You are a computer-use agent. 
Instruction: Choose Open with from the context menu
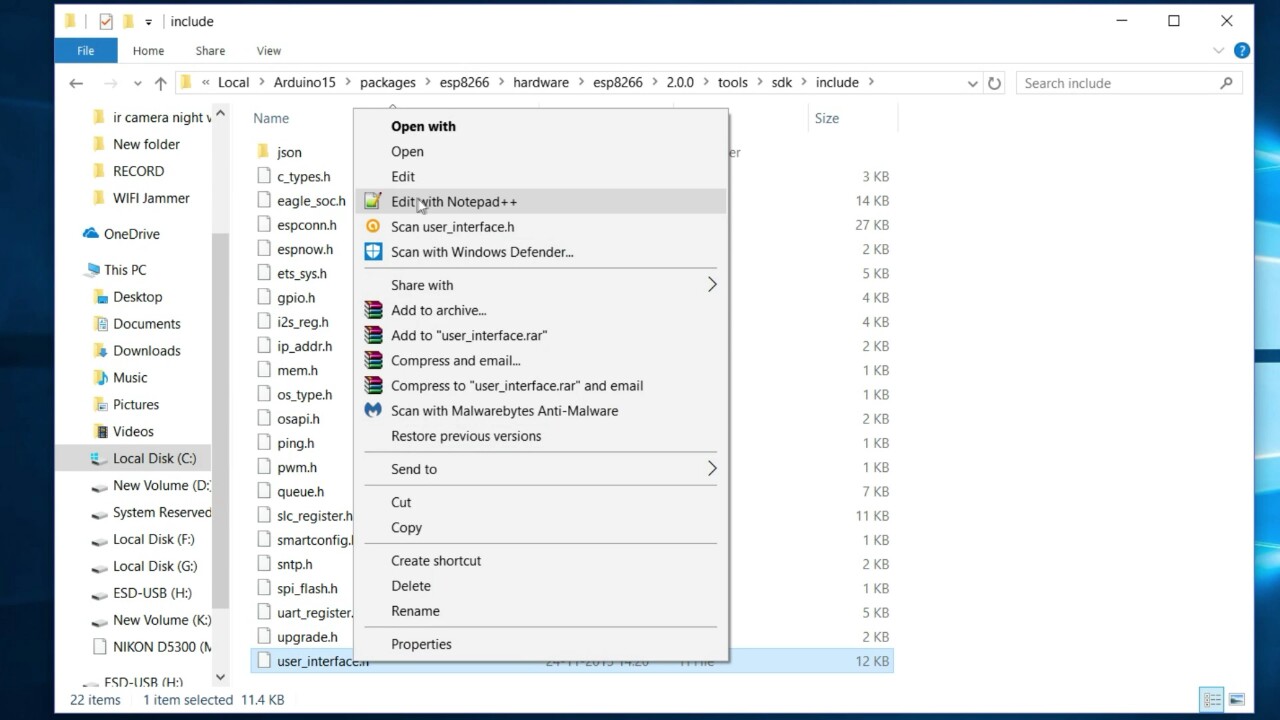pyautogui.click(x=423, y=126)
